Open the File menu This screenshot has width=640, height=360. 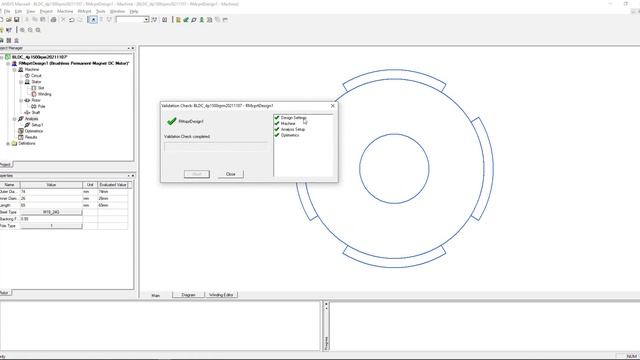[7, 11]
